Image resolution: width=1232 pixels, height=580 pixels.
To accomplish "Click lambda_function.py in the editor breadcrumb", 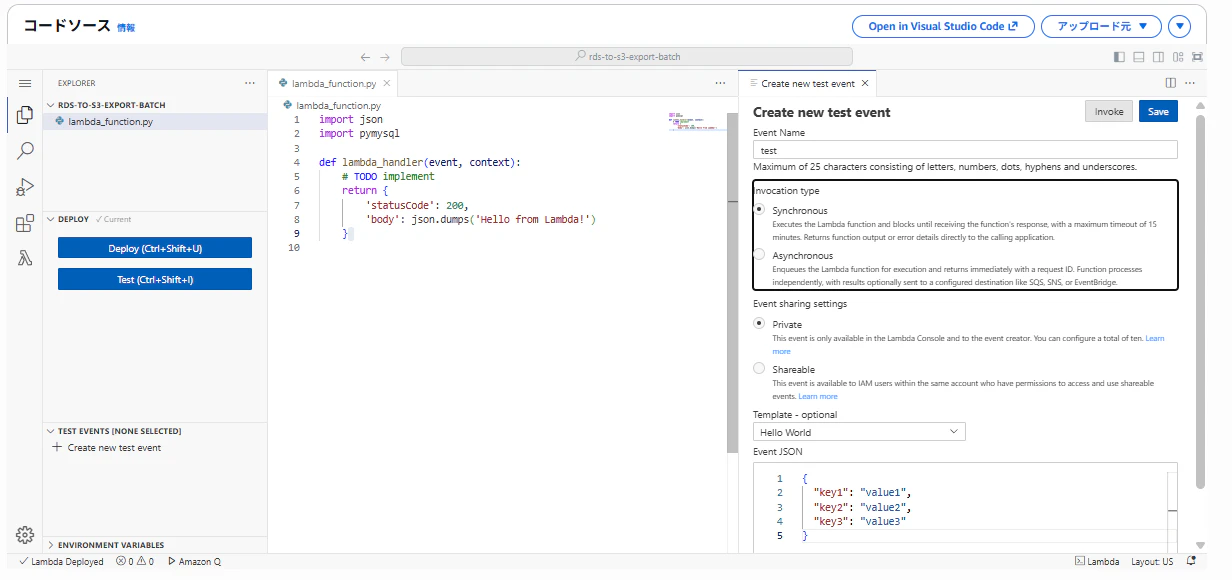I will 338,105.
